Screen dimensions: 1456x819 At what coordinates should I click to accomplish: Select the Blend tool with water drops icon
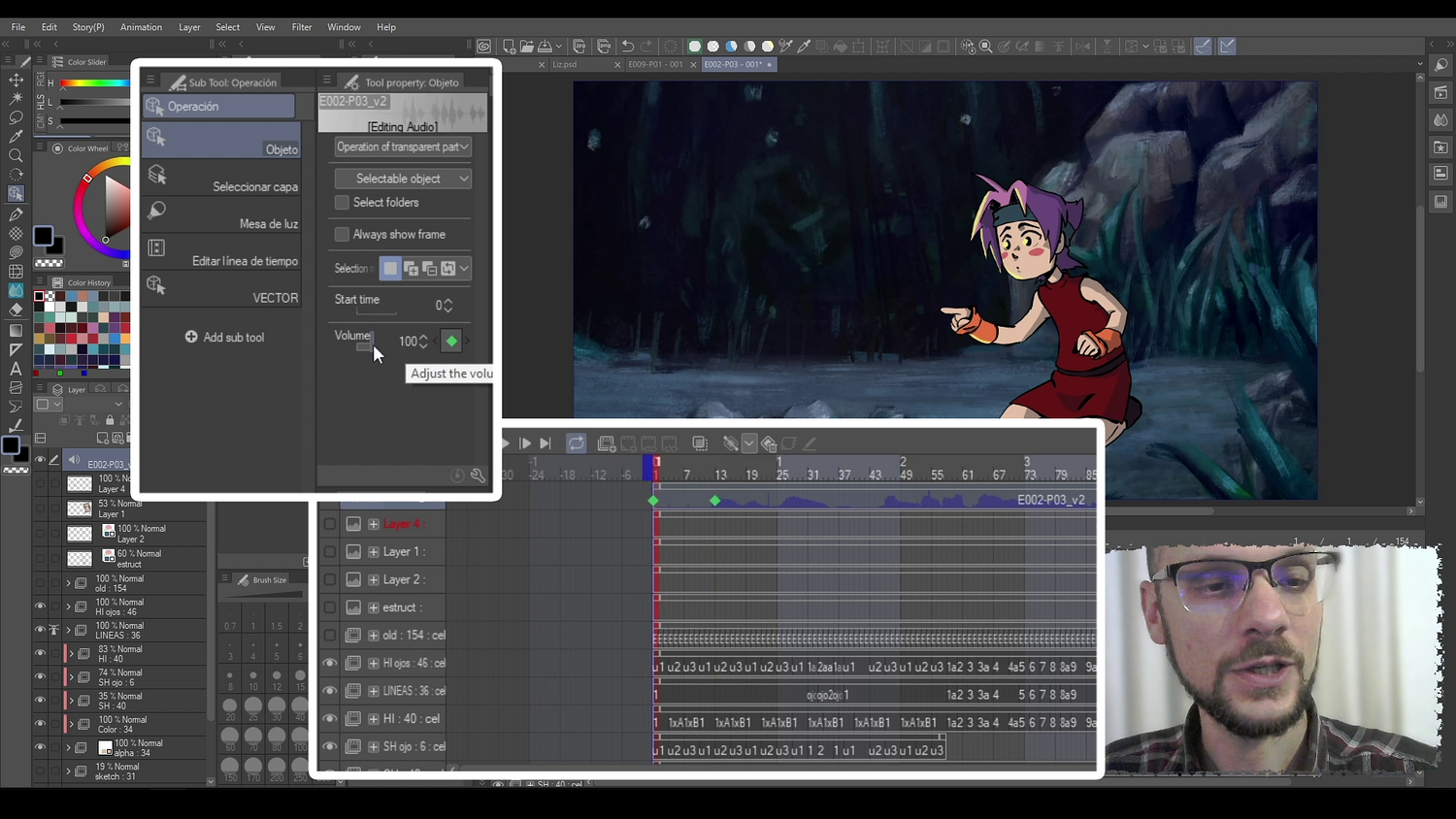point(16,290)
